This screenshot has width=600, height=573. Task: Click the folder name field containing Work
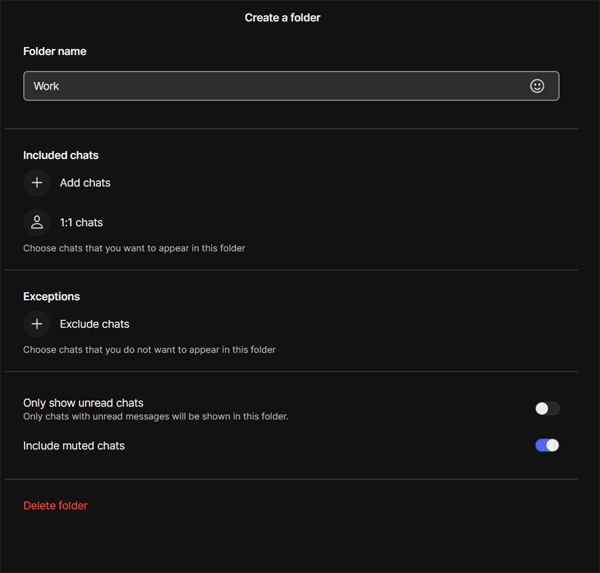270,86
